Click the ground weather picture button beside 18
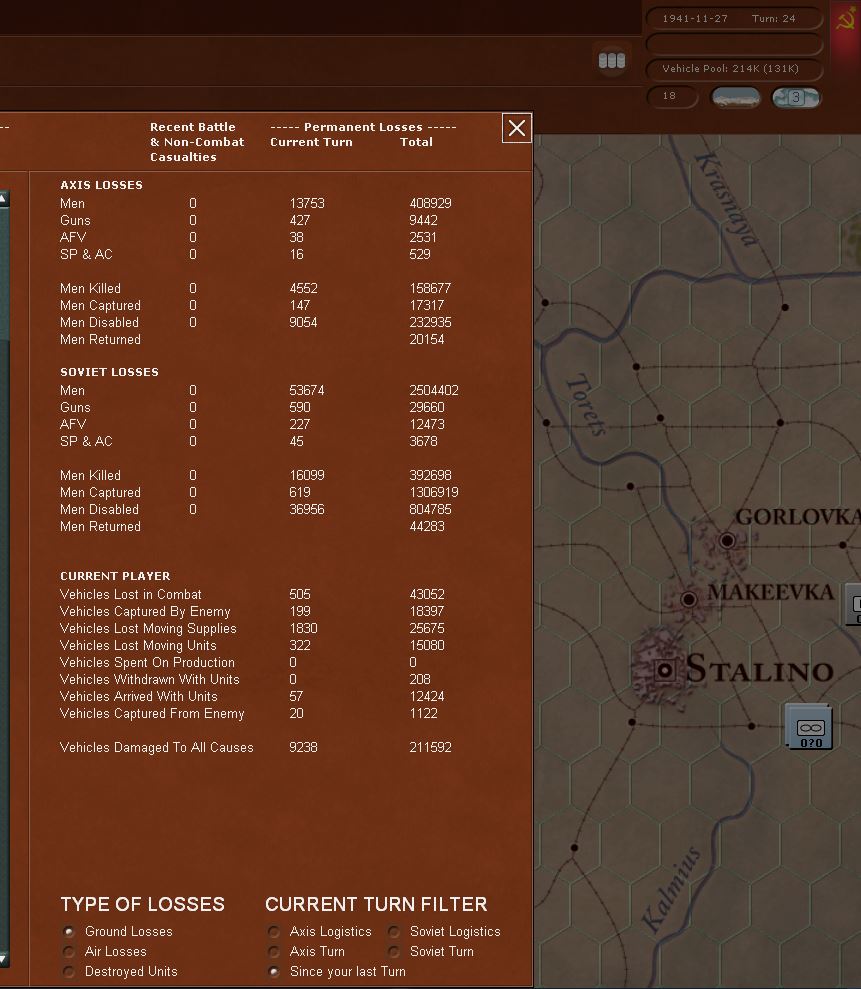Viewport: 861px width, 989px height. 735,97
